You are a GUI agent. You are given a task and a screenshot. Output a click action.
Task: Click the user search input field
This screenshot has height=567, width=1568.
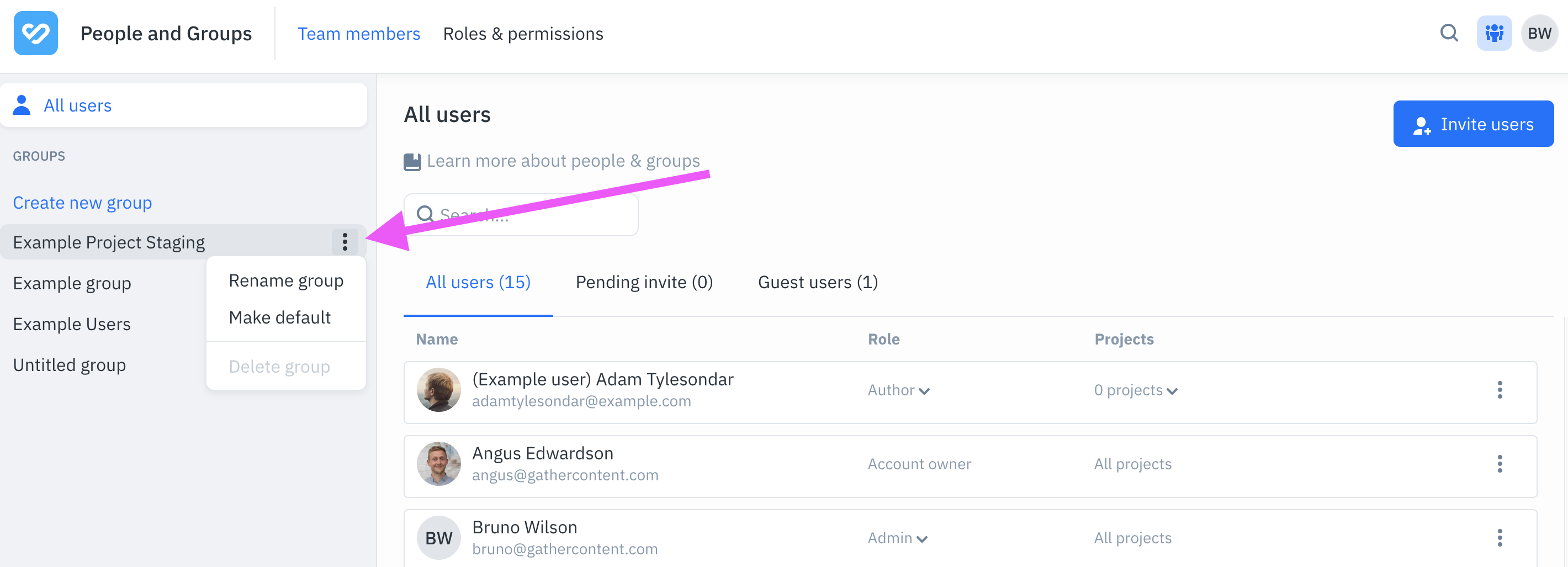(521, 215)
